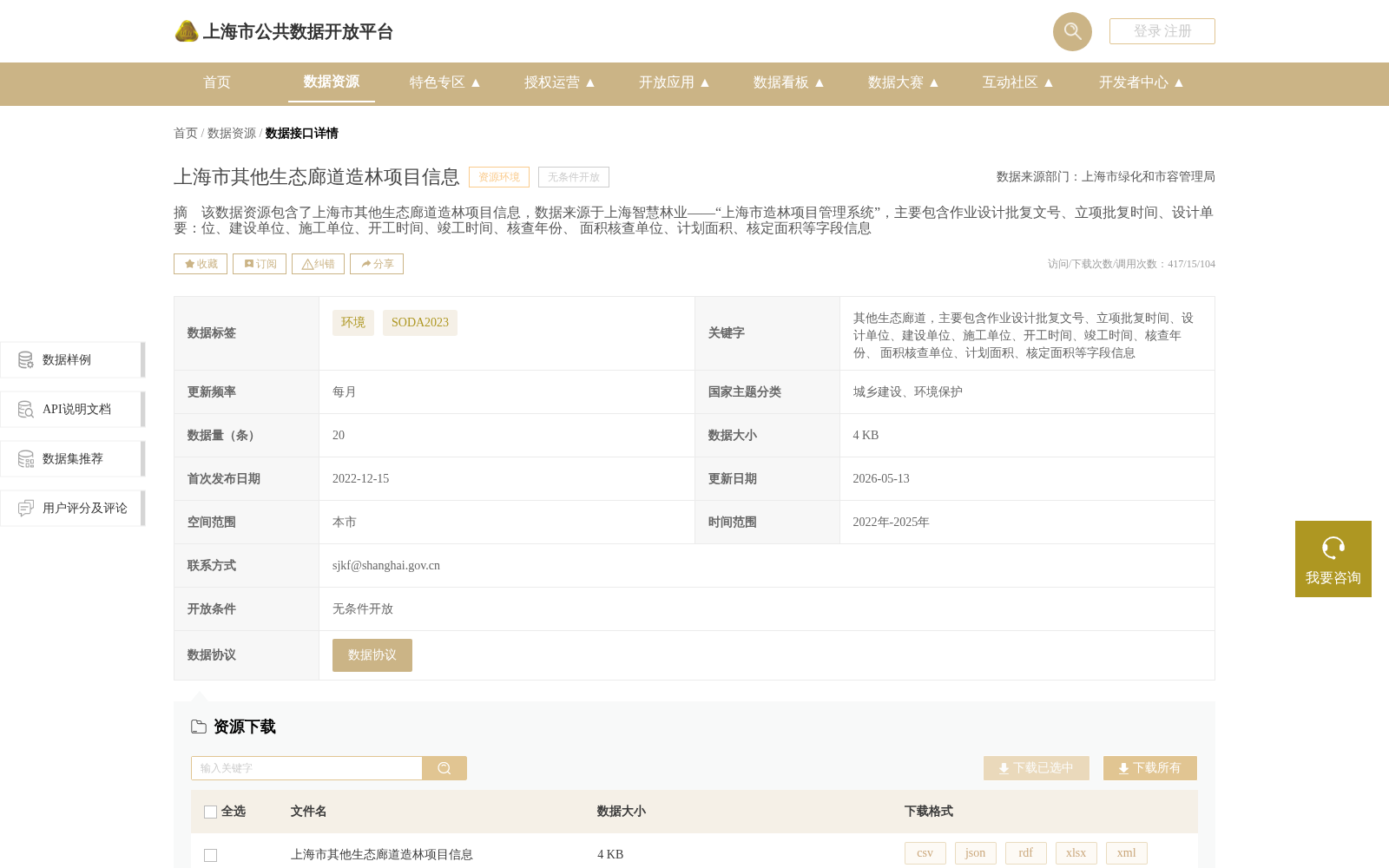Click the 订阅 subscribe button

260,264
